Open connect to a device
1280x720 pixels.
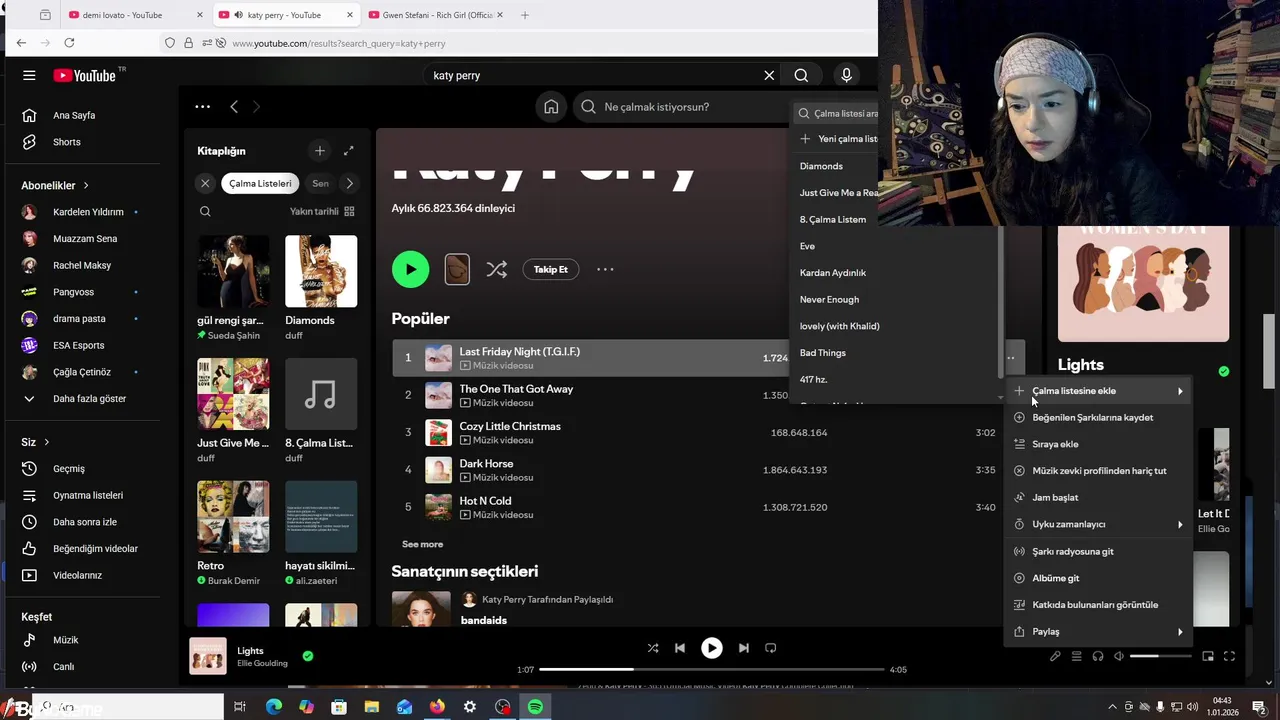1098,656
